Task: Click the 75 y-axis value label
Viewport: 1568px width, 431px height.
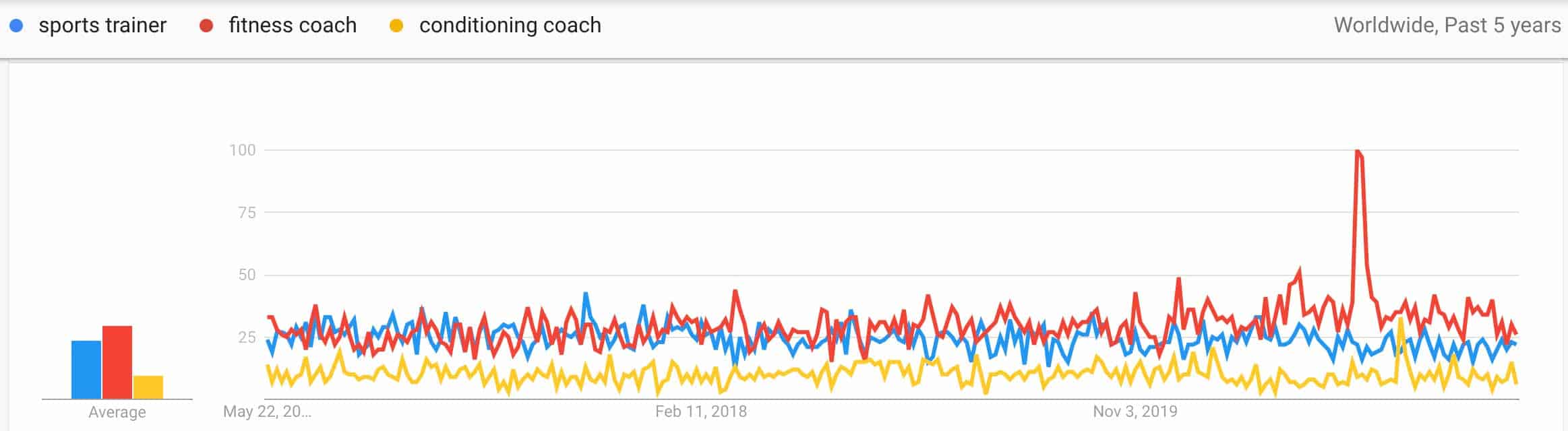Action: pyautogui.click(x=247, y=213)
